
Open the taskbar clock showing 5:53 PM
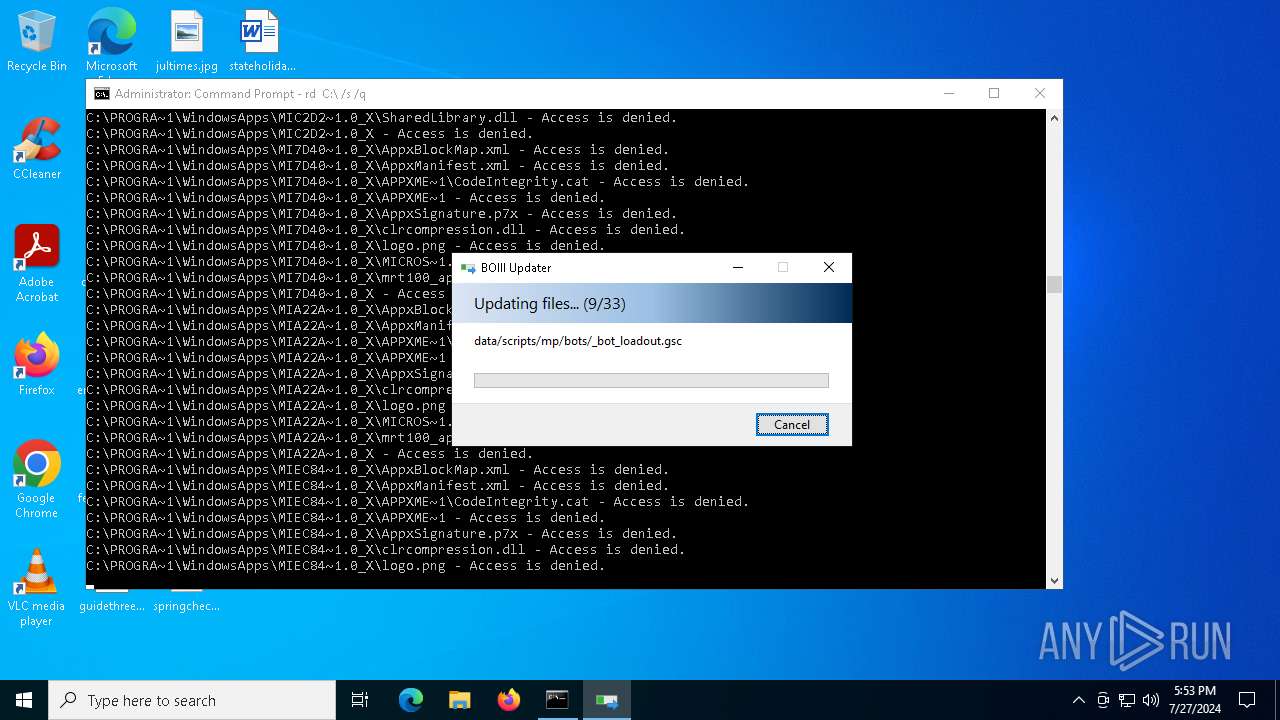point(1195,700)
